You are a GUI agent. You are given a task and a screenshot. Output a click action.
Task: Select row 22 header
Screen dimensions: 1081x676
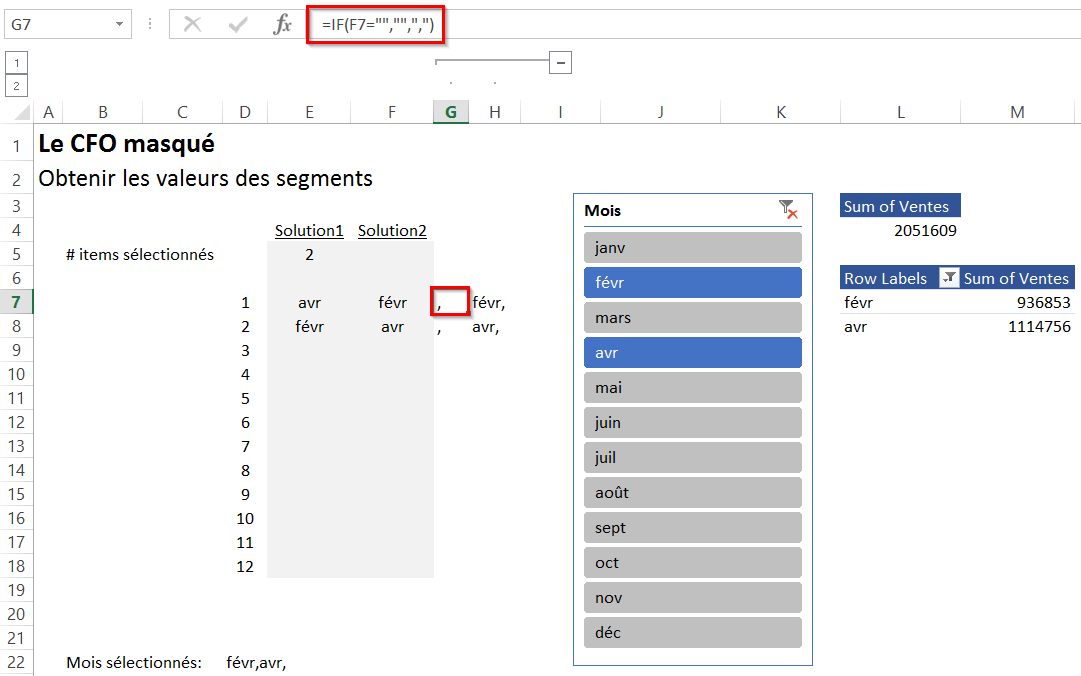click(17, 662)
